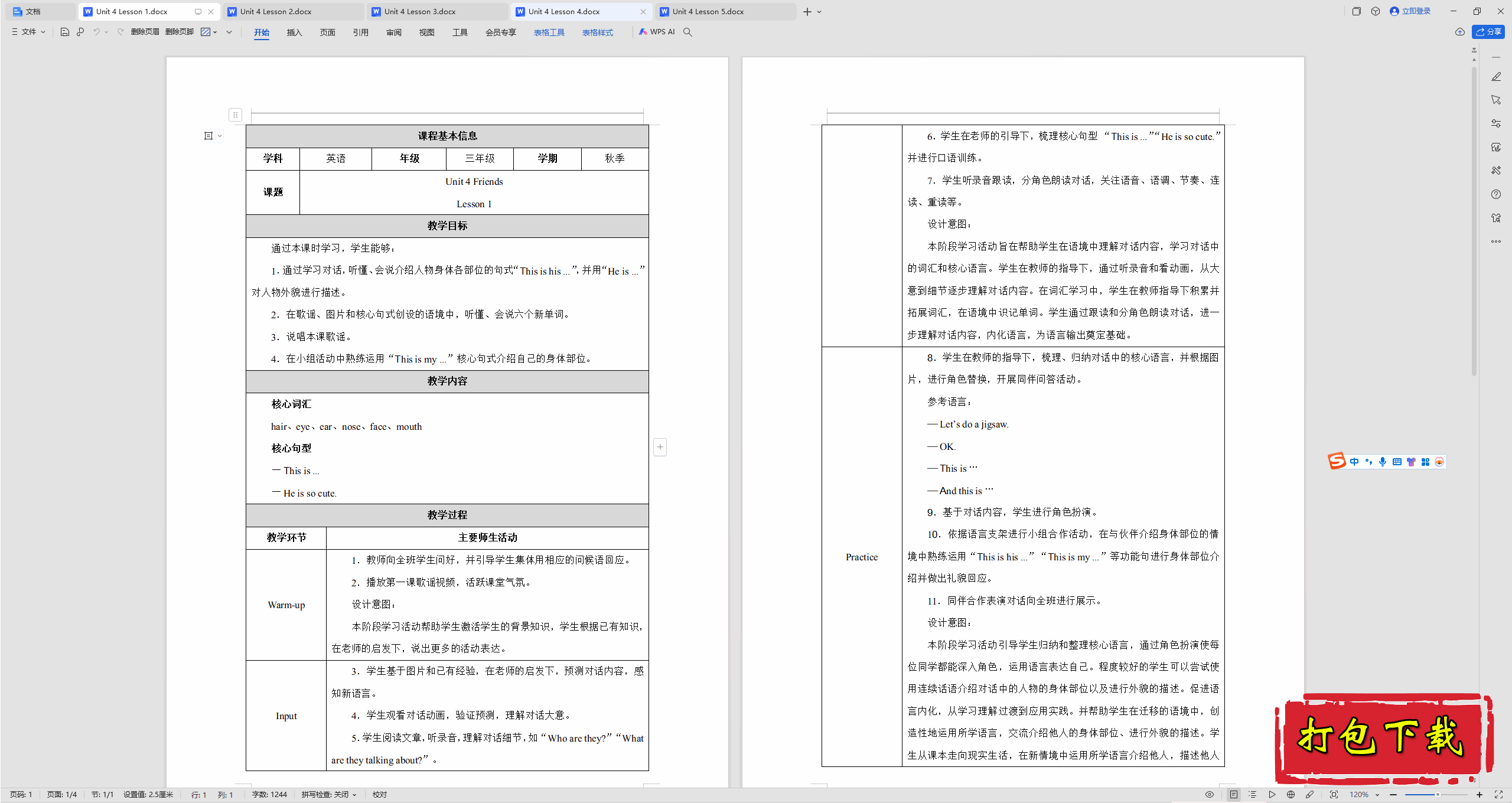Click the print preview icon
The width and height of the screenshot is (1512, 803).
[80, 32]
